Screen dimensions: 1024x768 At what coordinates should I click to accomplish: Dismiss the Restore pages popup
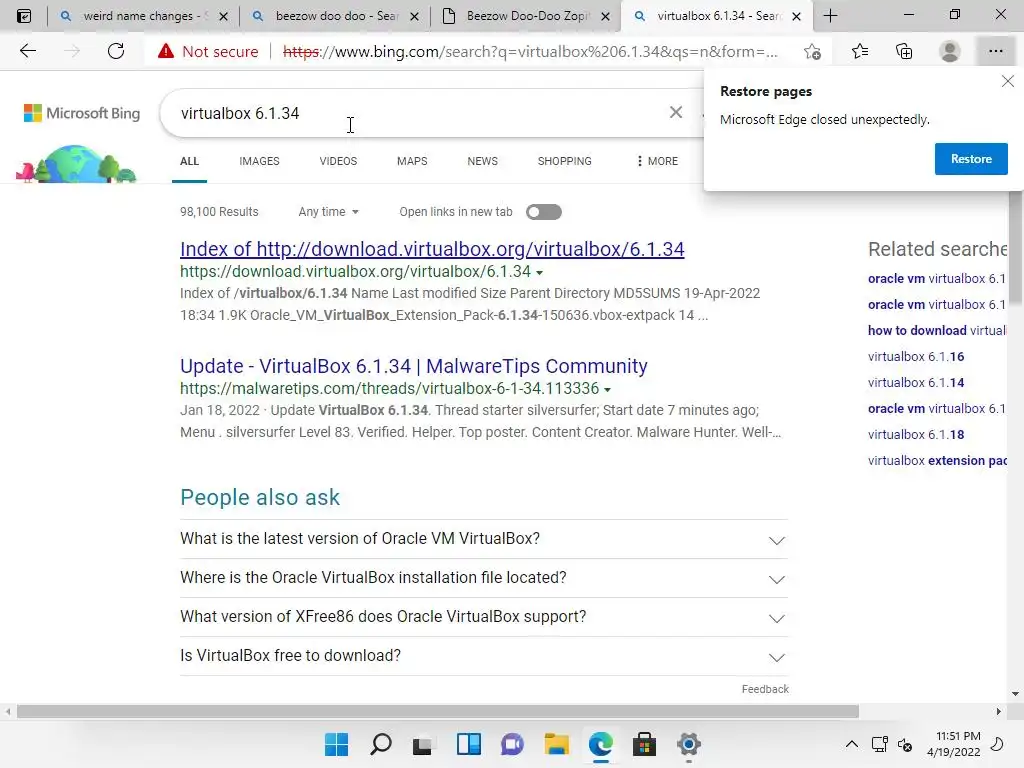pyautogui.click(x=1008, y=81)
